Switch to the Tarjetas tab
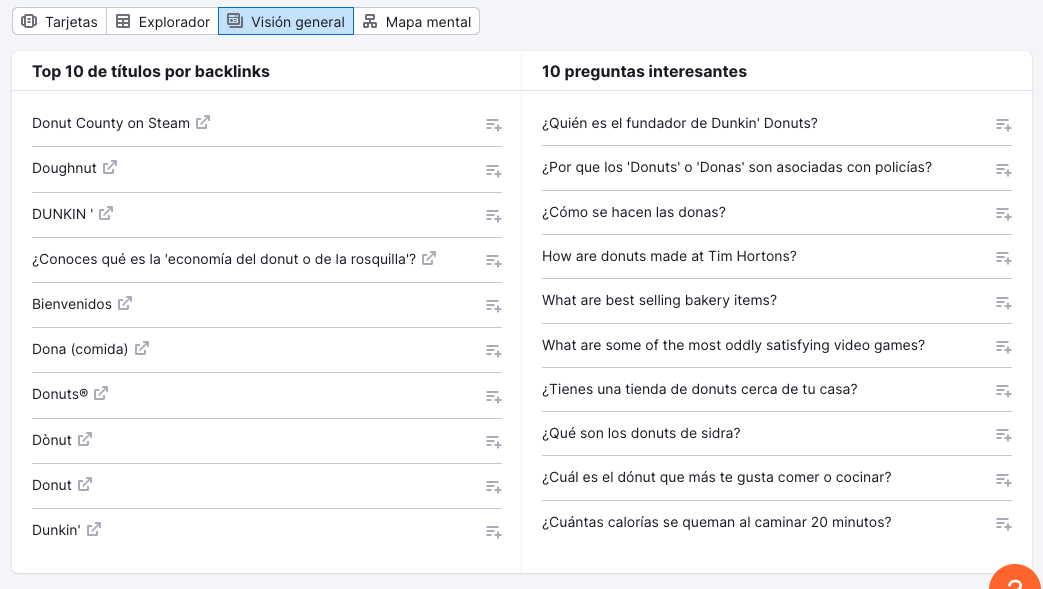The image size is (1043, 589). click(x=59, y=20)
